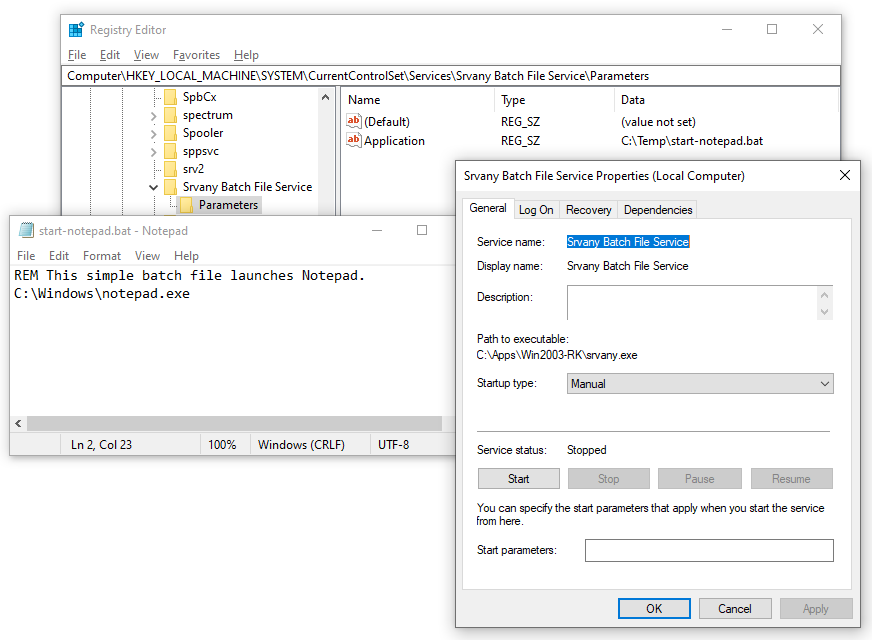Open Notepad View menu
Viewport: 872px width, 640px height.
(147, 256)
